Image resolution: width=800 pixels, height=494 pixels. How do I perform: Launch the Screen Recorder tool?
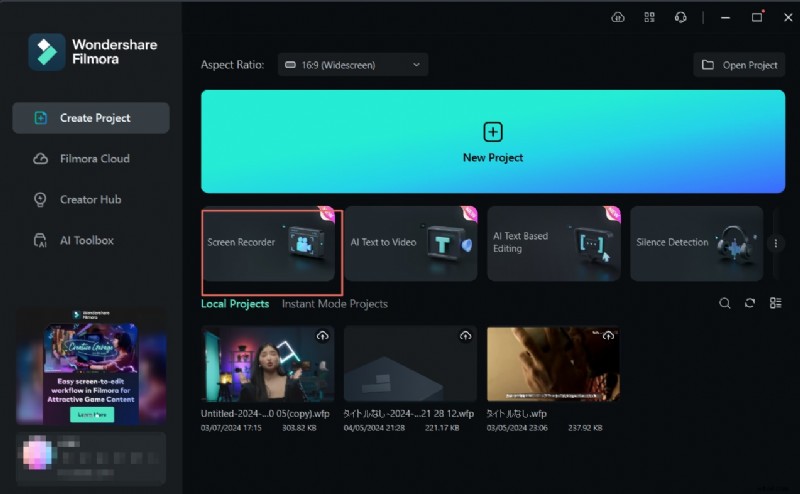[x=272, y=244]
